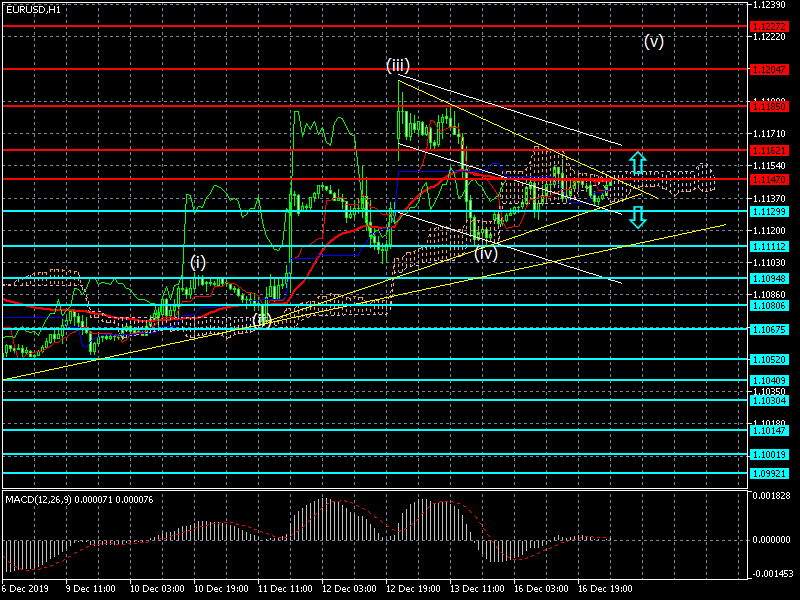This screenshot has width=800, height=600.
Task: Click the 12 Dec 03:00 time label
Action: (x=349, y=588)
